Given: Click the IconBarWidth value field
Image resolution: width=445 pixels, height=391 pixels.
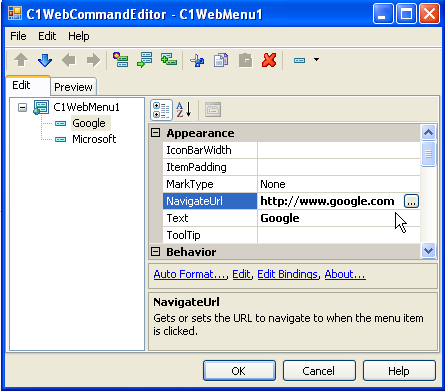Looking at the screenshot, I should (339, 150).
